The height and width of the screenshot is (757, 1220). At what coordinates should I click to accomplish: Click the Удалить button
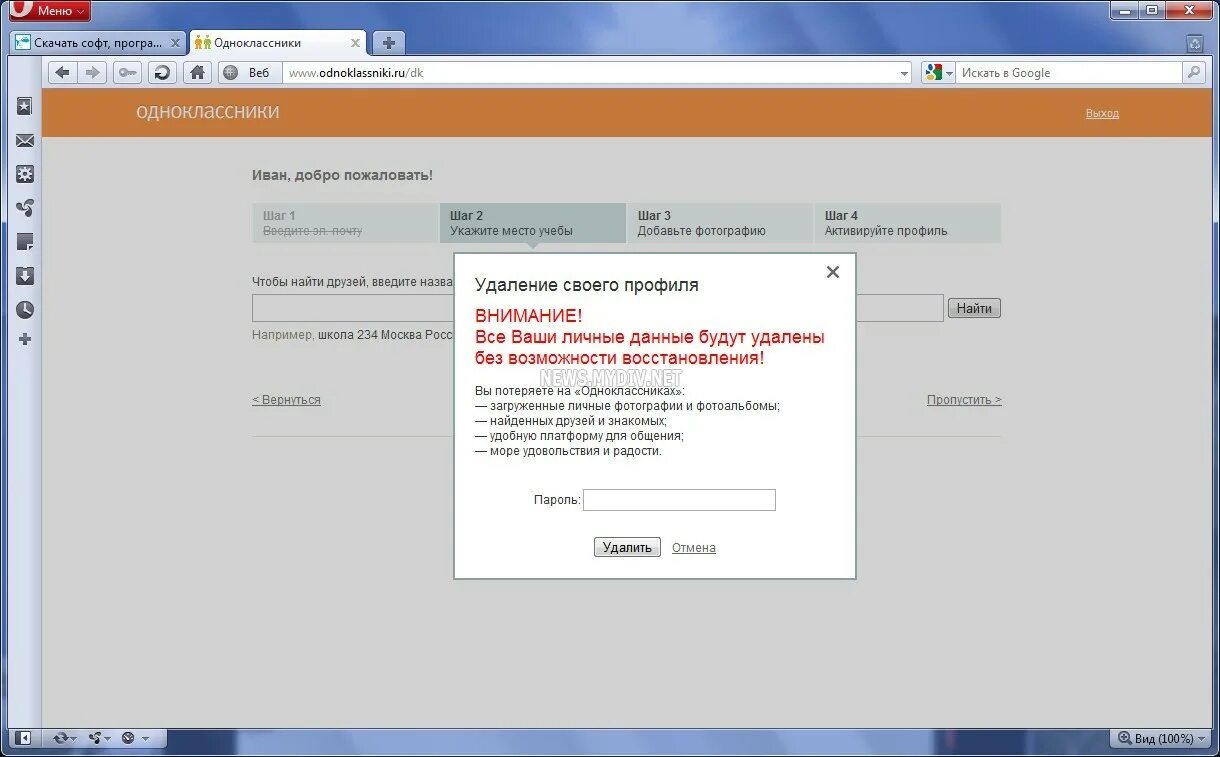(x=627, y=547)
